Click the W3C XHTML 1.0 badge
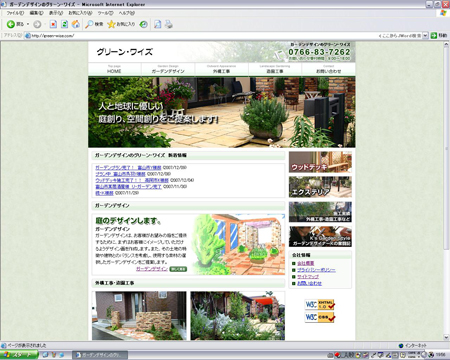 pyautogui.click(x=320, y=304)
